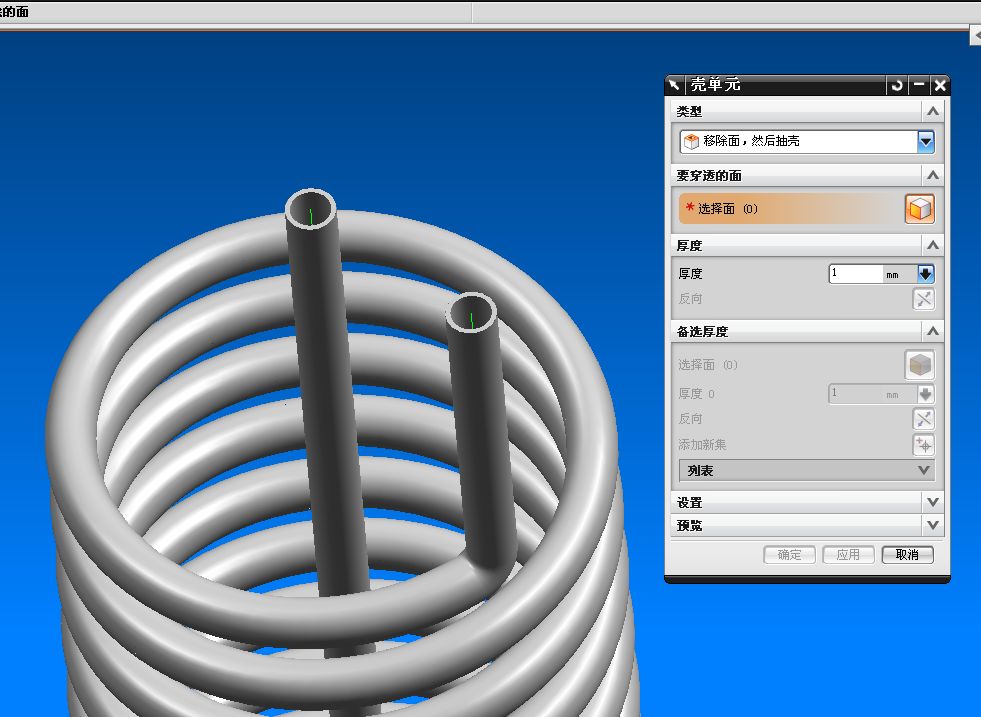Collapse the 厚度 section

click(x=932, y=245)
